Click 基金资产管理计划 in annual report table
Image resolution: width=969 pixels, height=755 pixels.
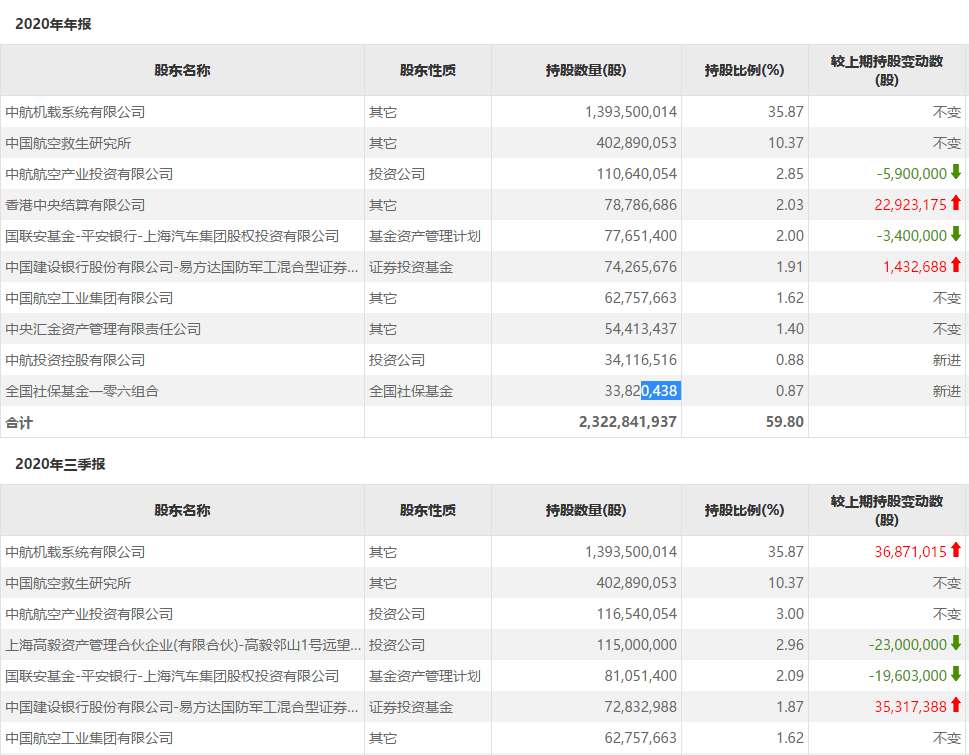click(x=425, y=236)
